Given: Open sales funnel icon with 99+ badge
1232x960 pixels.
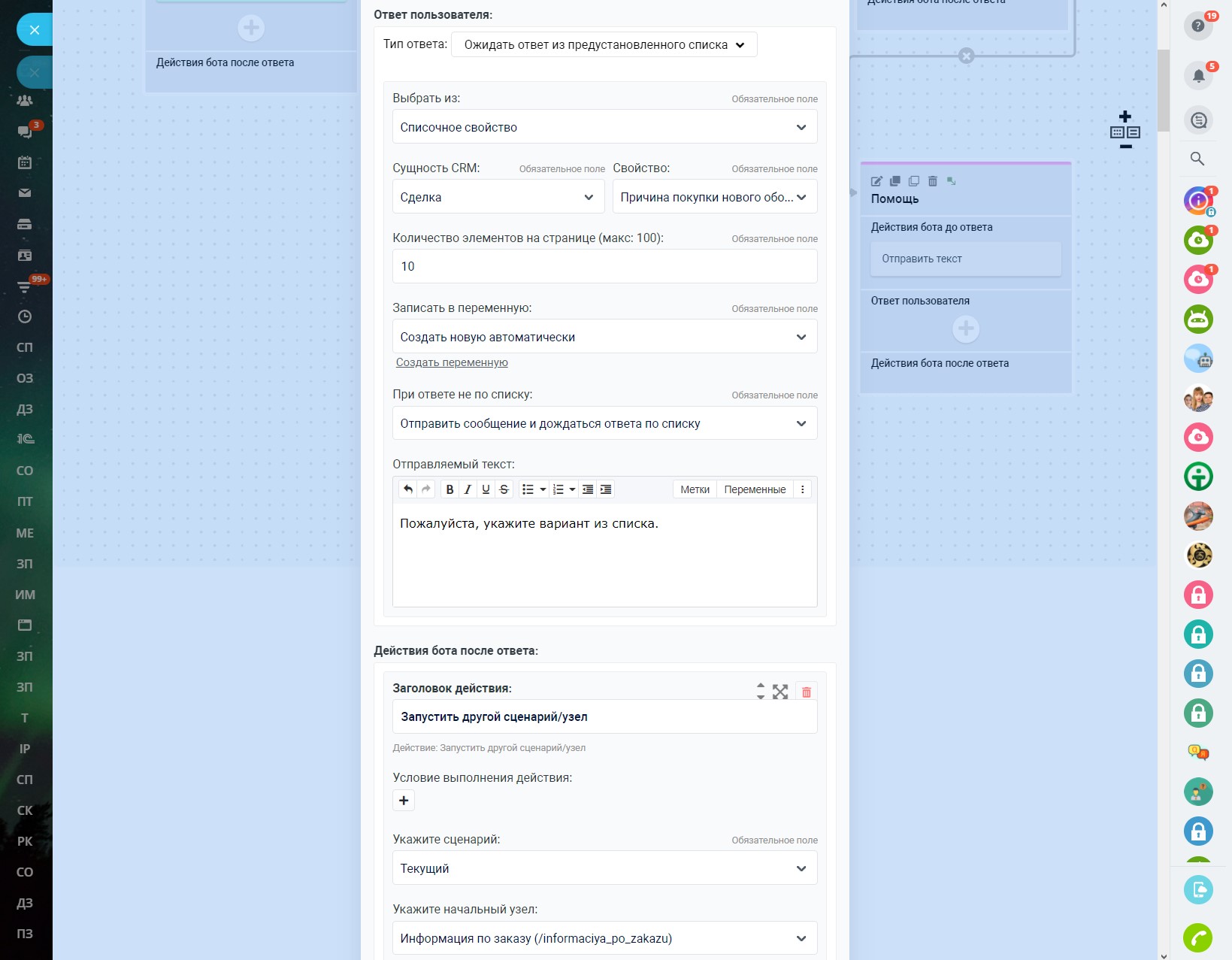Looking at the screenshot, I should (25, 286).
